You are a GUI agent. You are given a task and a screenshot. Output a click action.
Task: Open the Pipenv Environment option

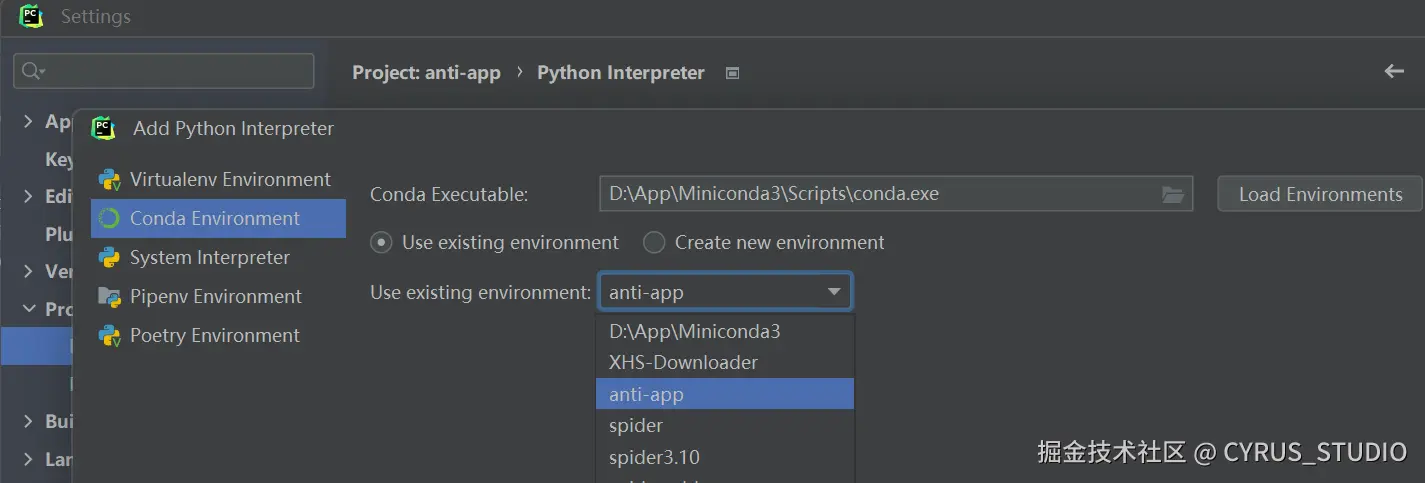pos(215,297)
